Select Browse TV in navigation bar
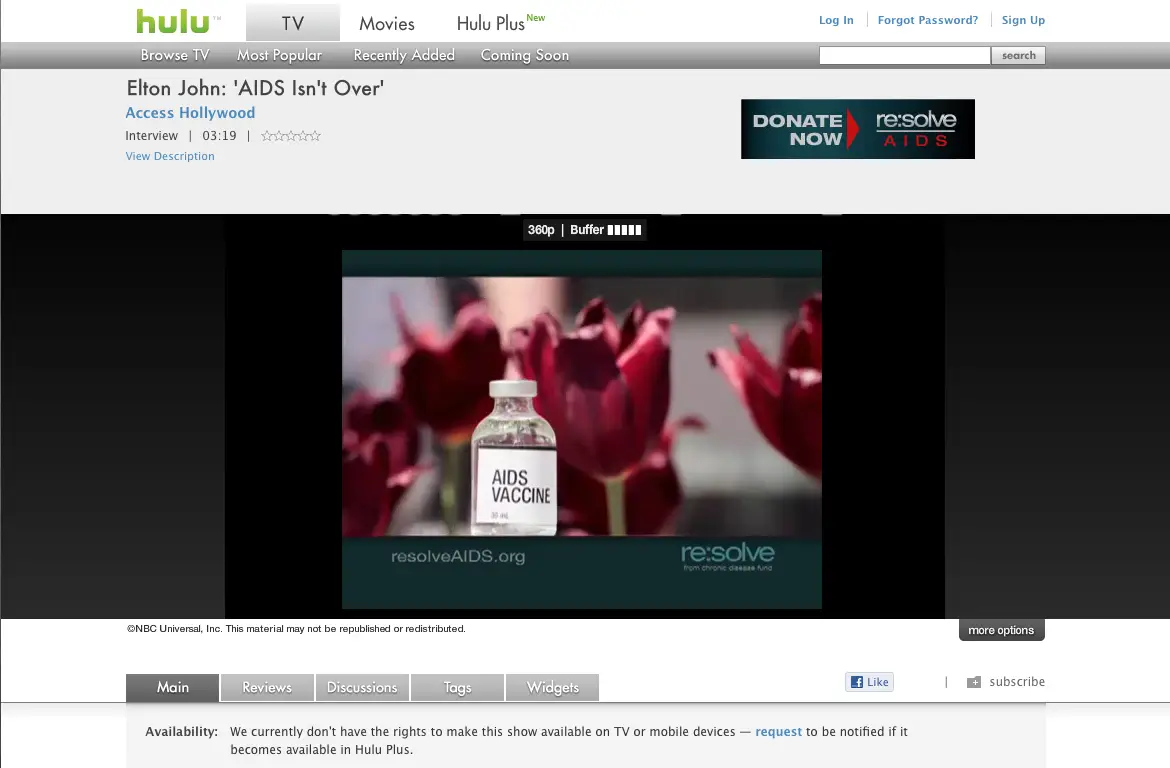This screenshot has height=768, width=1170. (x=175, y=55)
